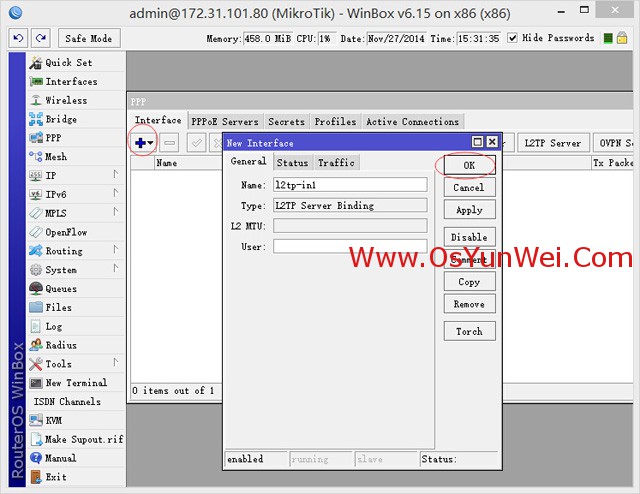640x494 pixels.
Task: Click Exit in the sidebar
Action: pos(77,477)
